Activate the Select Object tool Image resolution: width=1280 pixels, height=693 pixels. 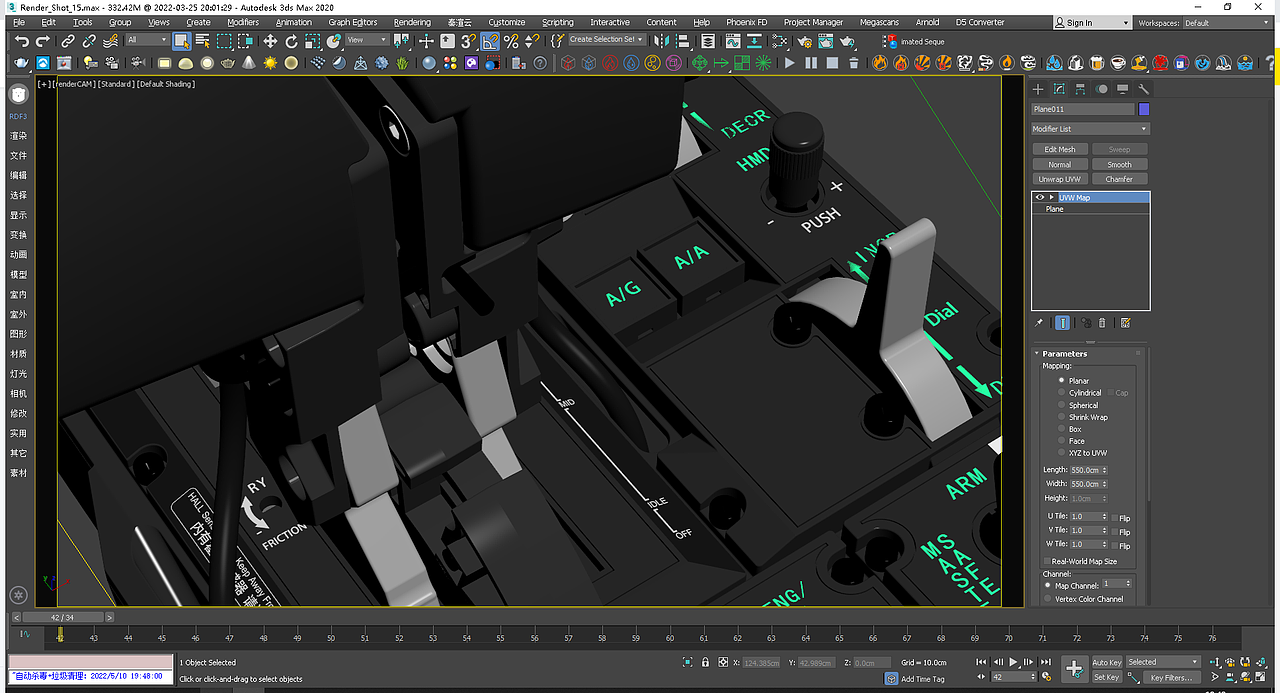(x=181, y=41)
